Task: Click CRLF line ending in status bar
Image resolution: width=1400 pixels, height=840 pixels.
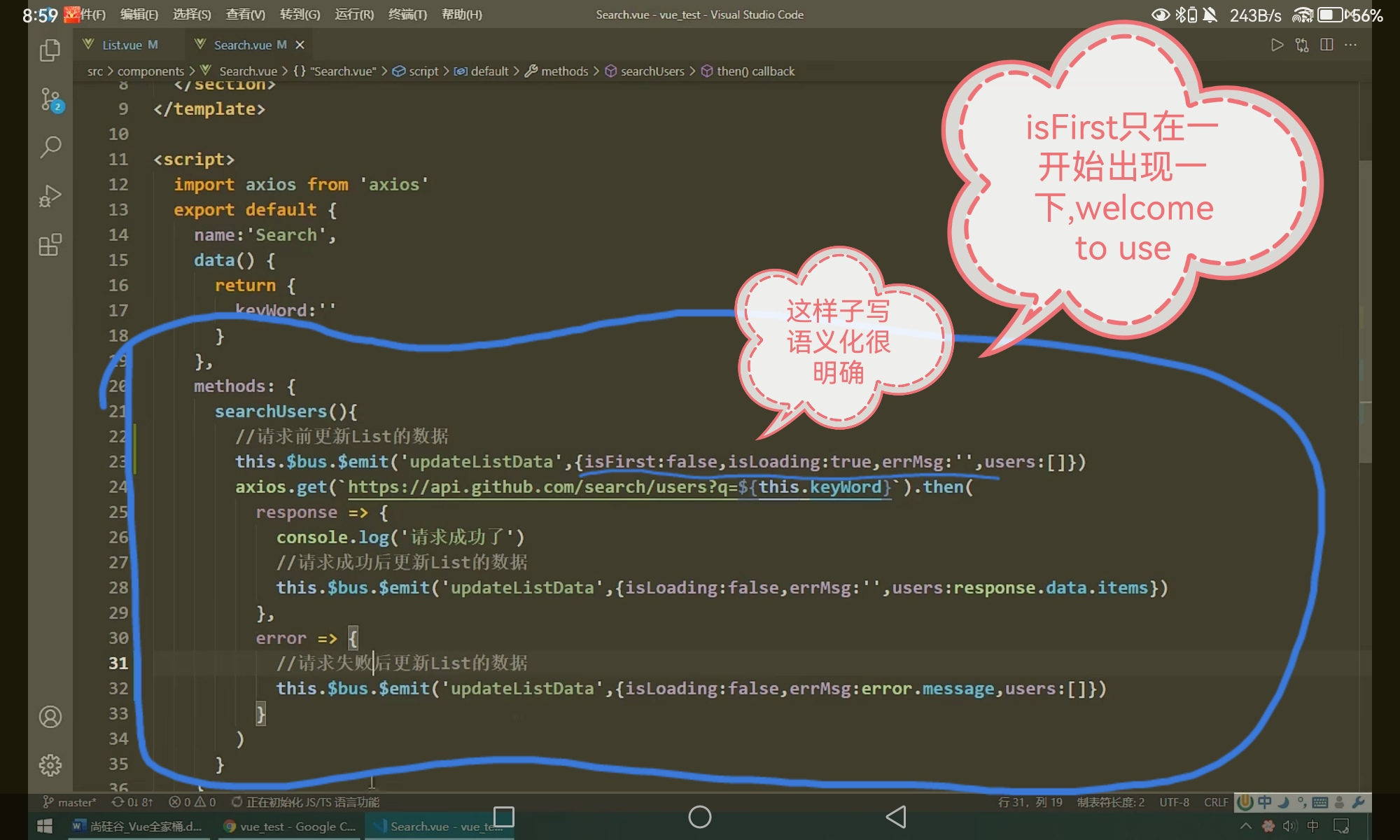Action: (1215, 802)
